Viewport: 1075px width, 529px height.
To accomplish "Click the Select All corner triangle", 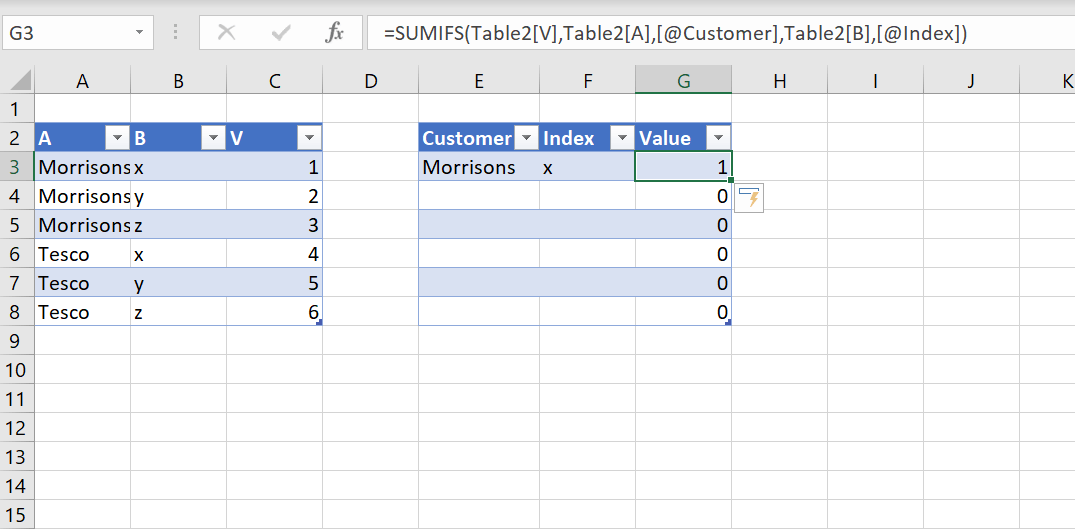I will [x=19, y=82].
